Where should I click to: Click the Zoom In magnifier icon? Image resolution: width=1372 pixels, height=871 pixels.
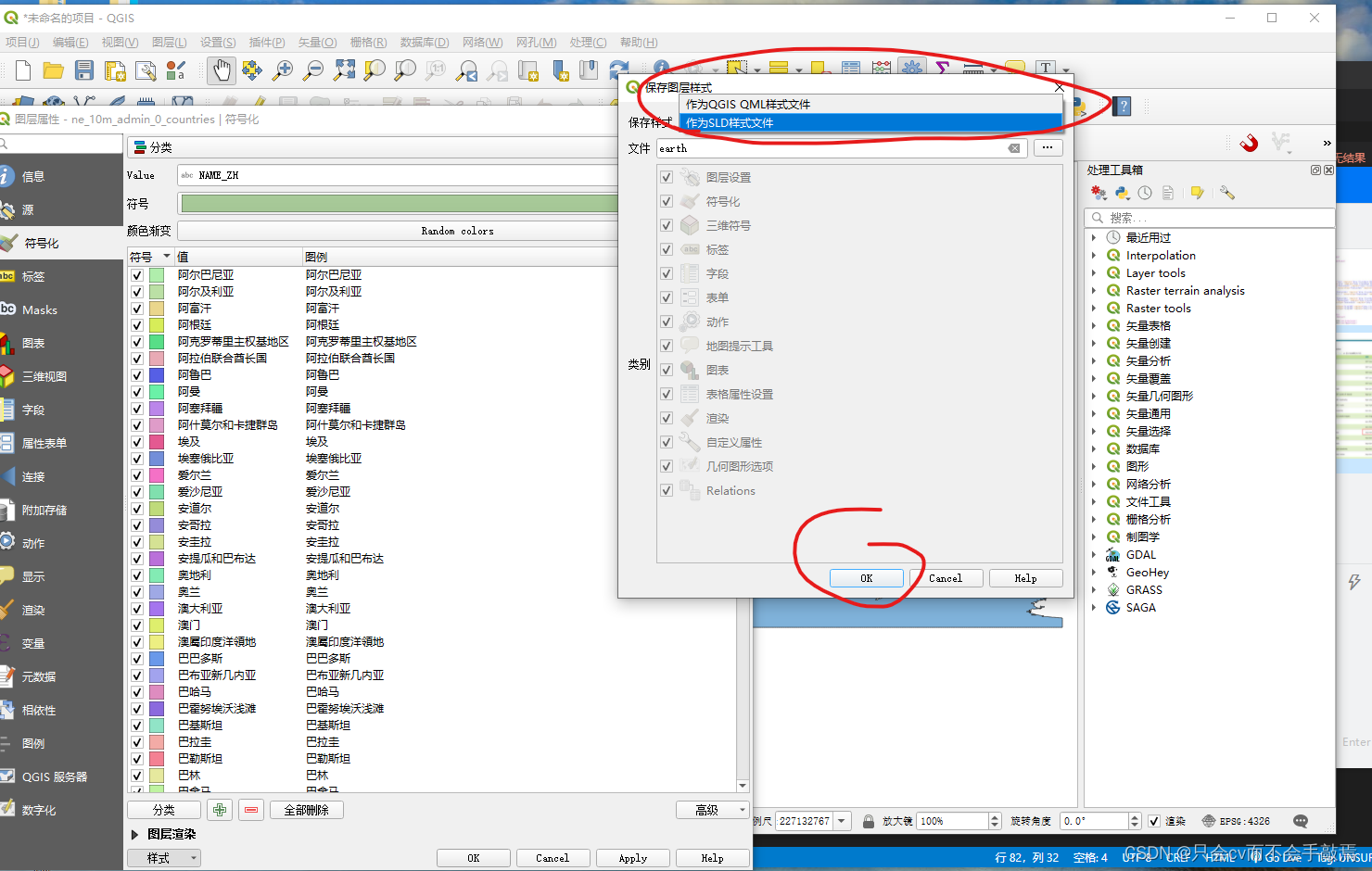coord(283,69)
